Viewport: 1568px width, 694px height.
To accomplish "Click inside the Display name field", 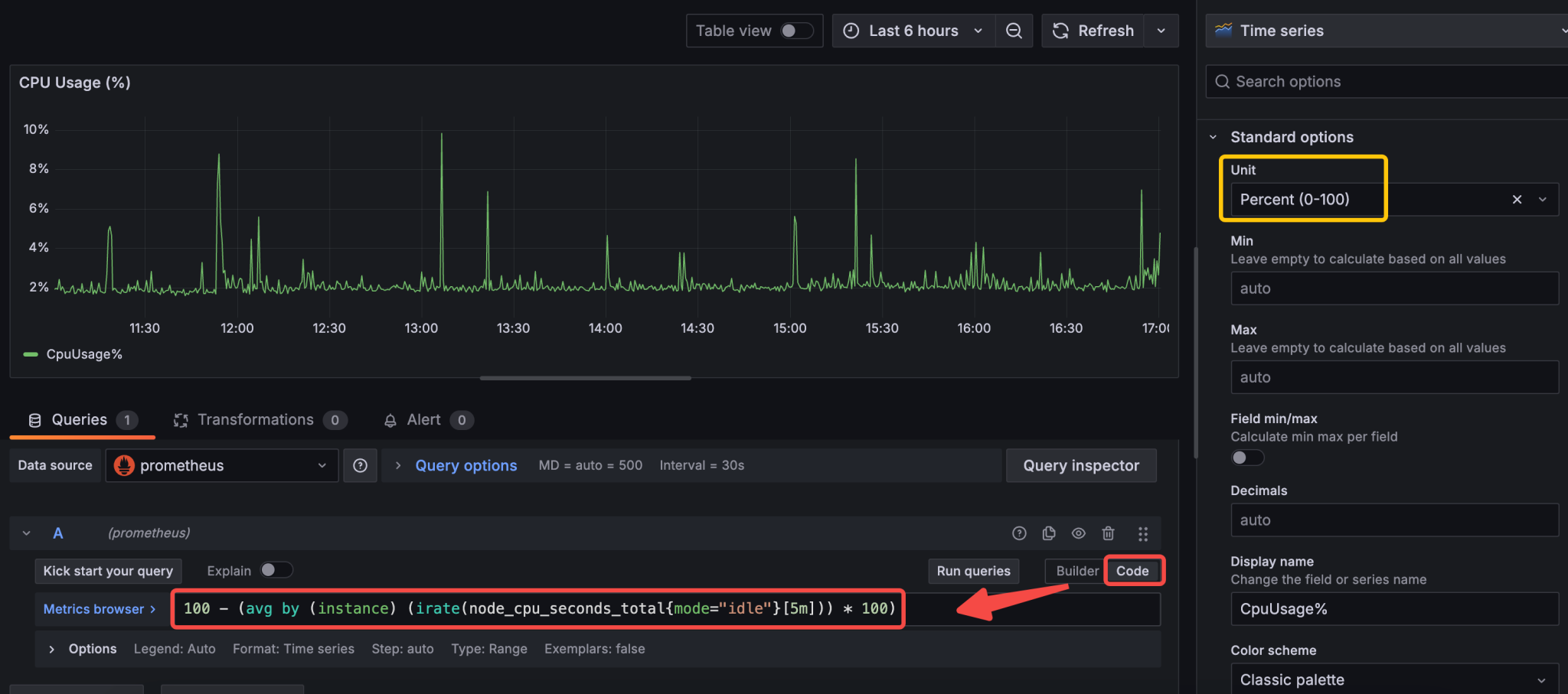I will [1394, 608].
